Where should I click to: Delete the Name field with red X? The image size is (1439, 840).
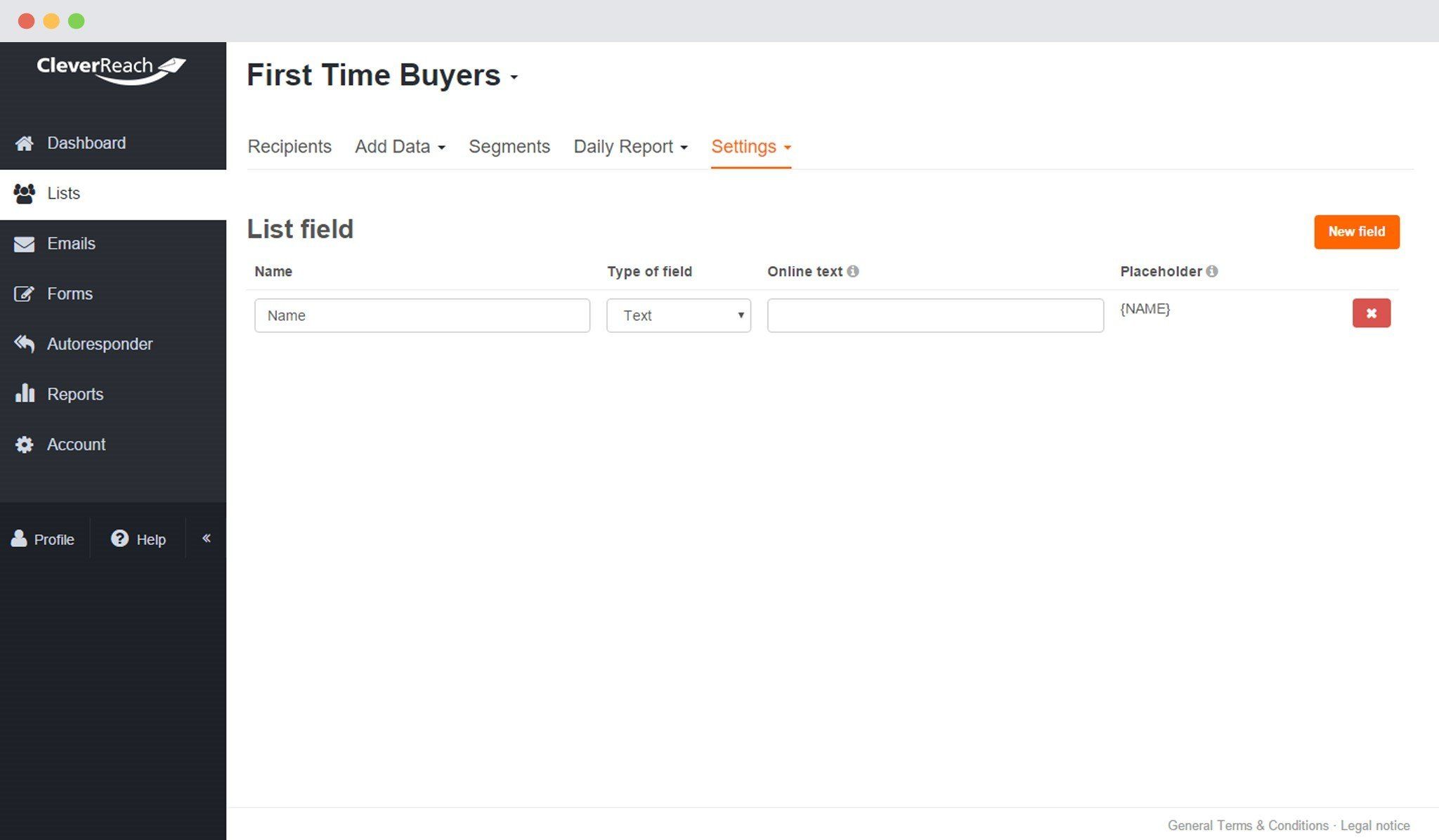coord(1372,313)
